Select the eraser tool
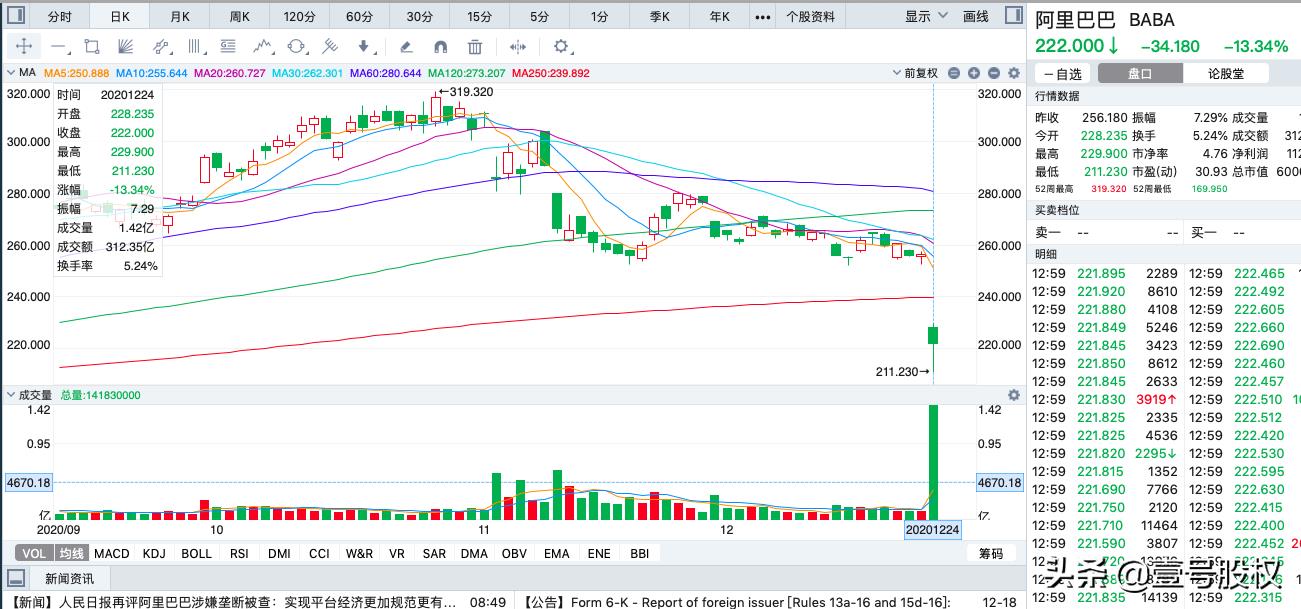 (x=406, y=47)
